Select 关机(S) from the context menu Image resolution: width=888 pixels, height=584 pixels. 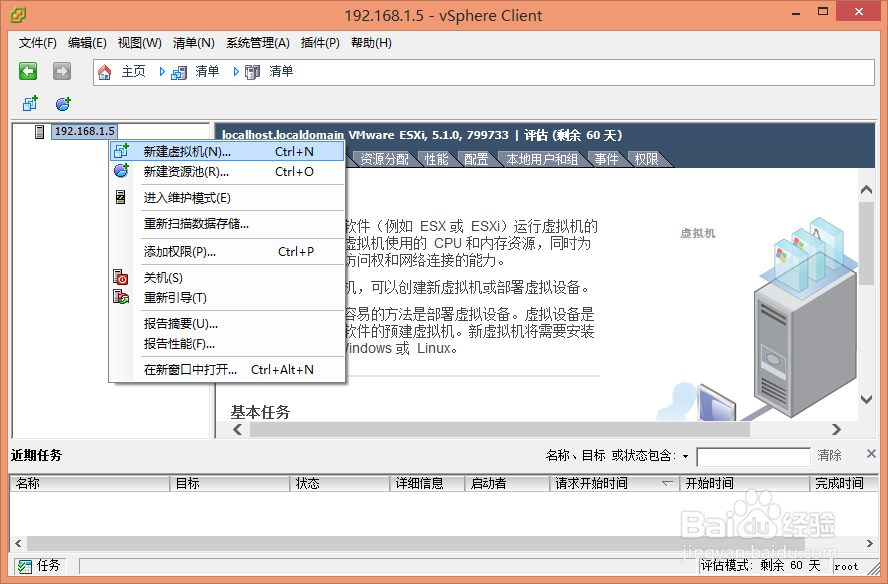[x=227, y=278]
